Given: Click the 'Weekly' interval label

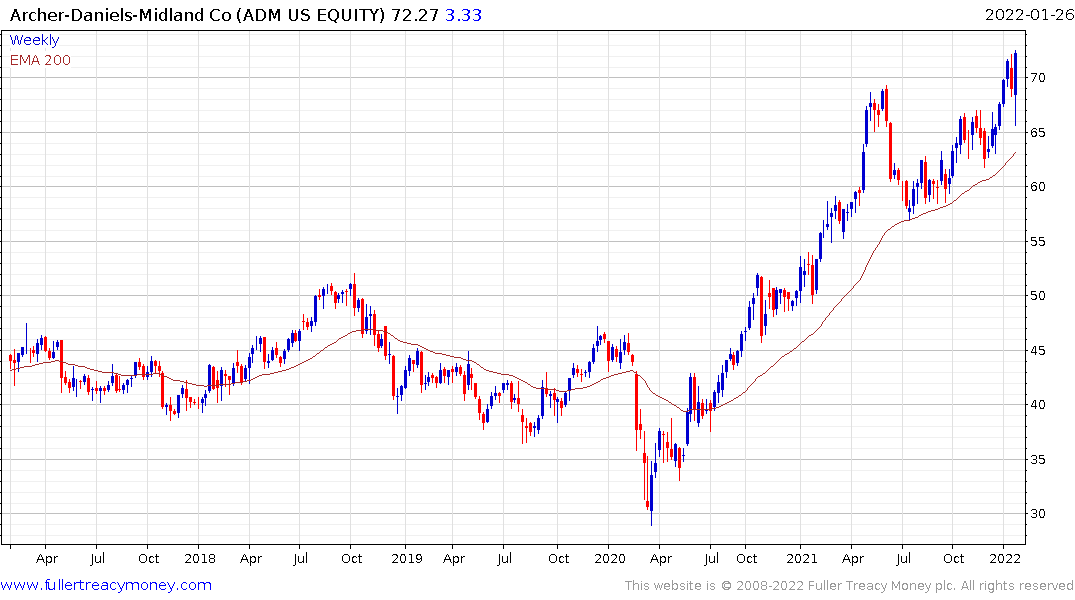Looking at the screenshot, I should click(x=34, y=40).
